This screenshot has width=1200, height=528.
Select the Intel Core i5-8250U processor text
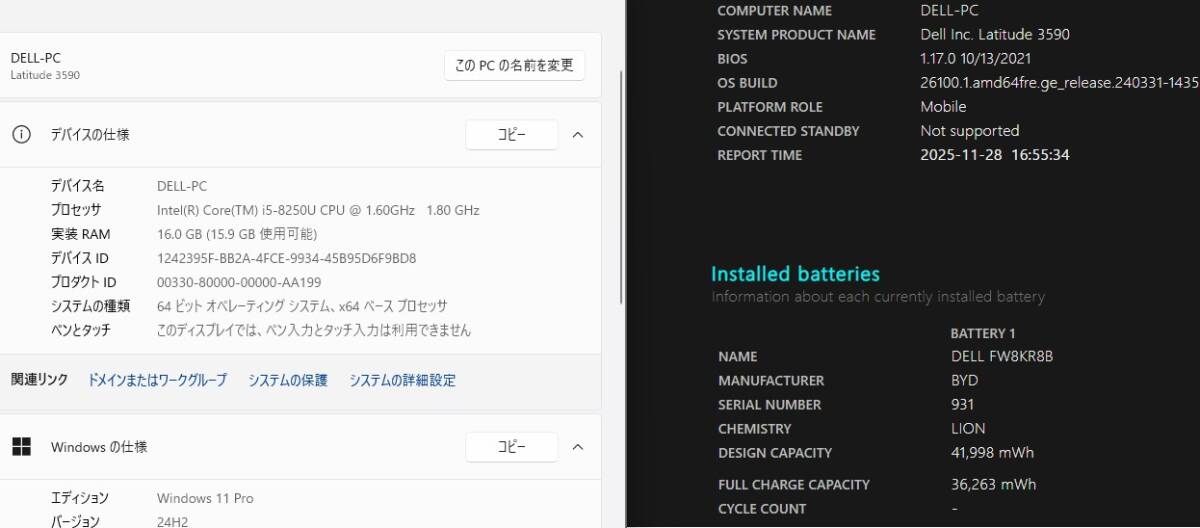click(318, 210)
